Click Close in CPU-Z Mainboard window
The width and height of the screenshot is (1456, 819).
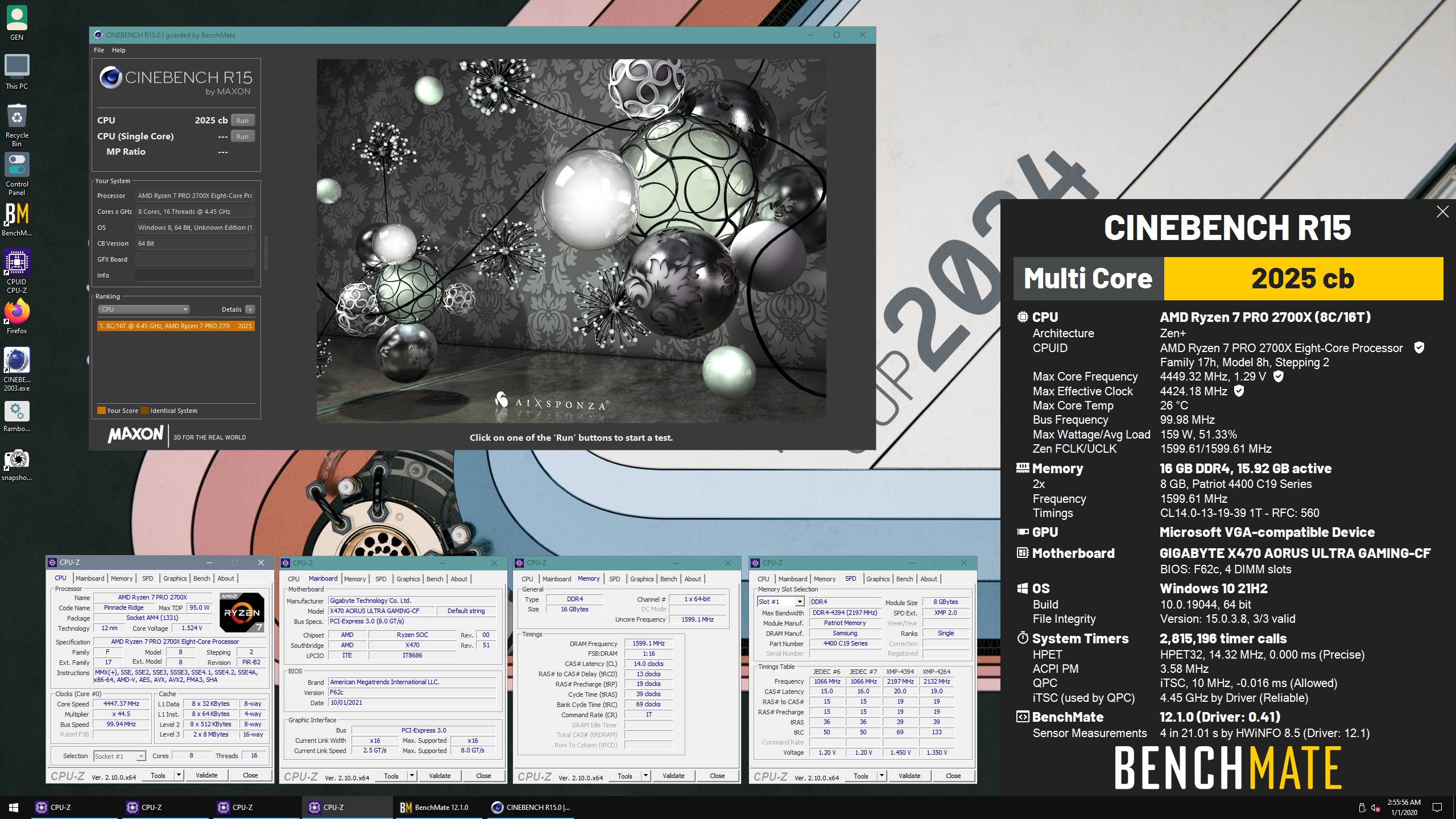[483, 776]
